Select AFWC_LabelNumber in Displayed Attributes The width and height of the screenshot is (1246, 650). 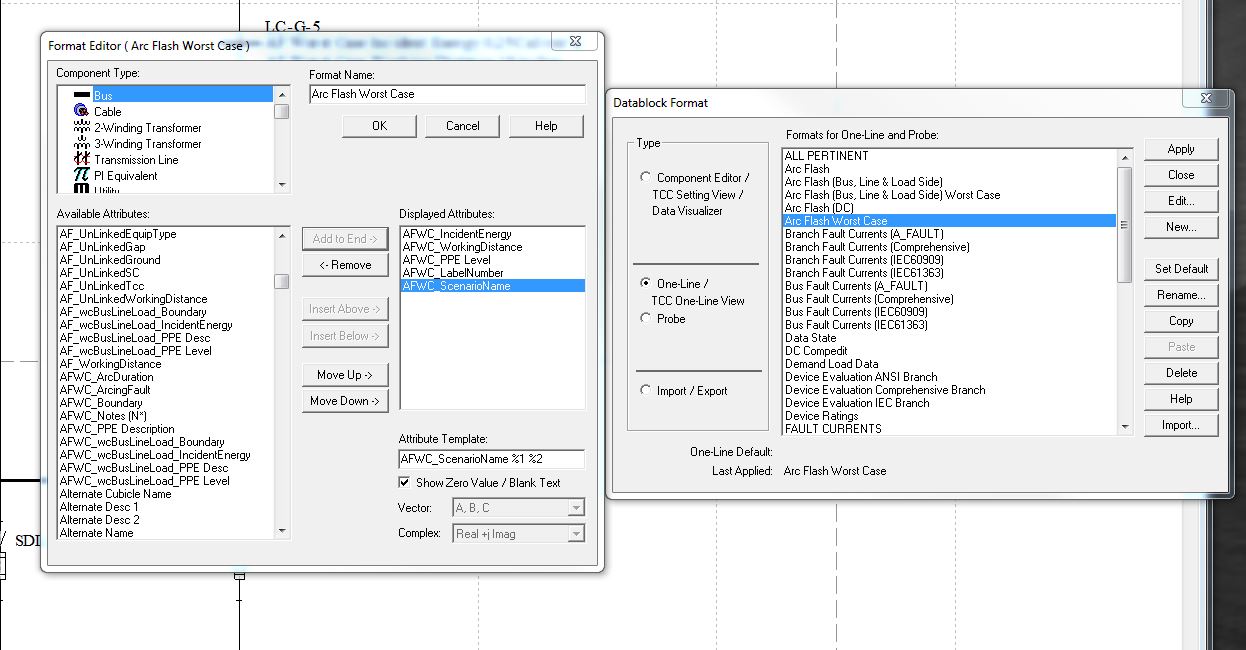pos(492,273)
